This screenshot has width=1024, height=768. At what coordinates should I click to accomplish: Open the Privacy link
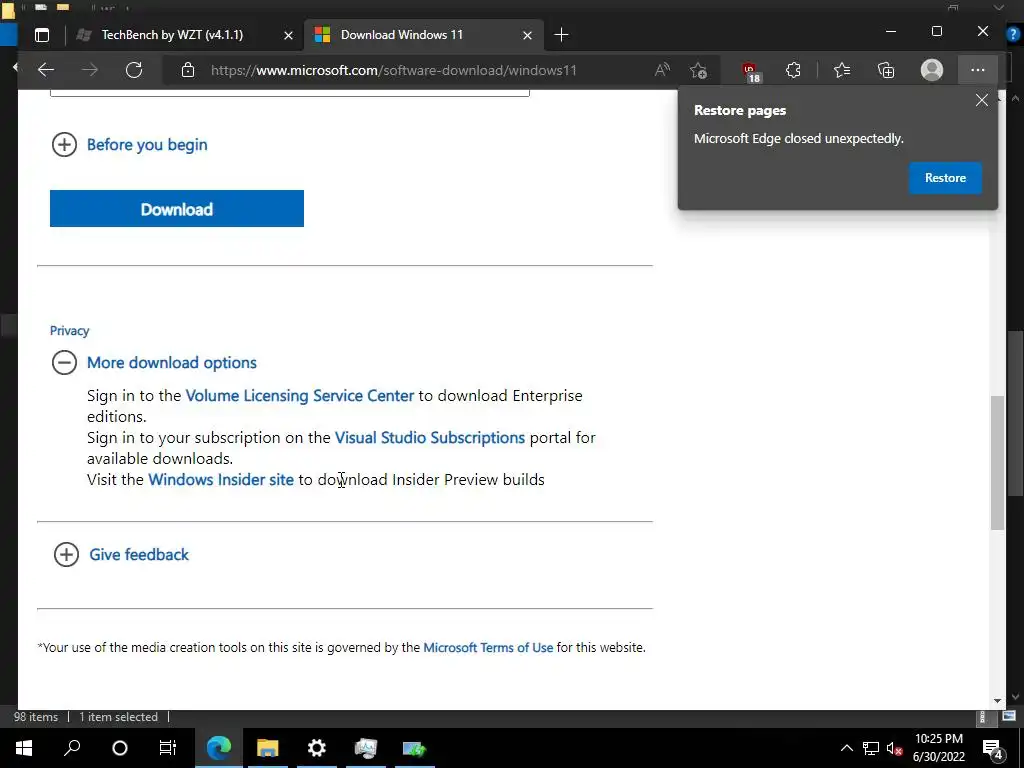(x=69, y=330)
